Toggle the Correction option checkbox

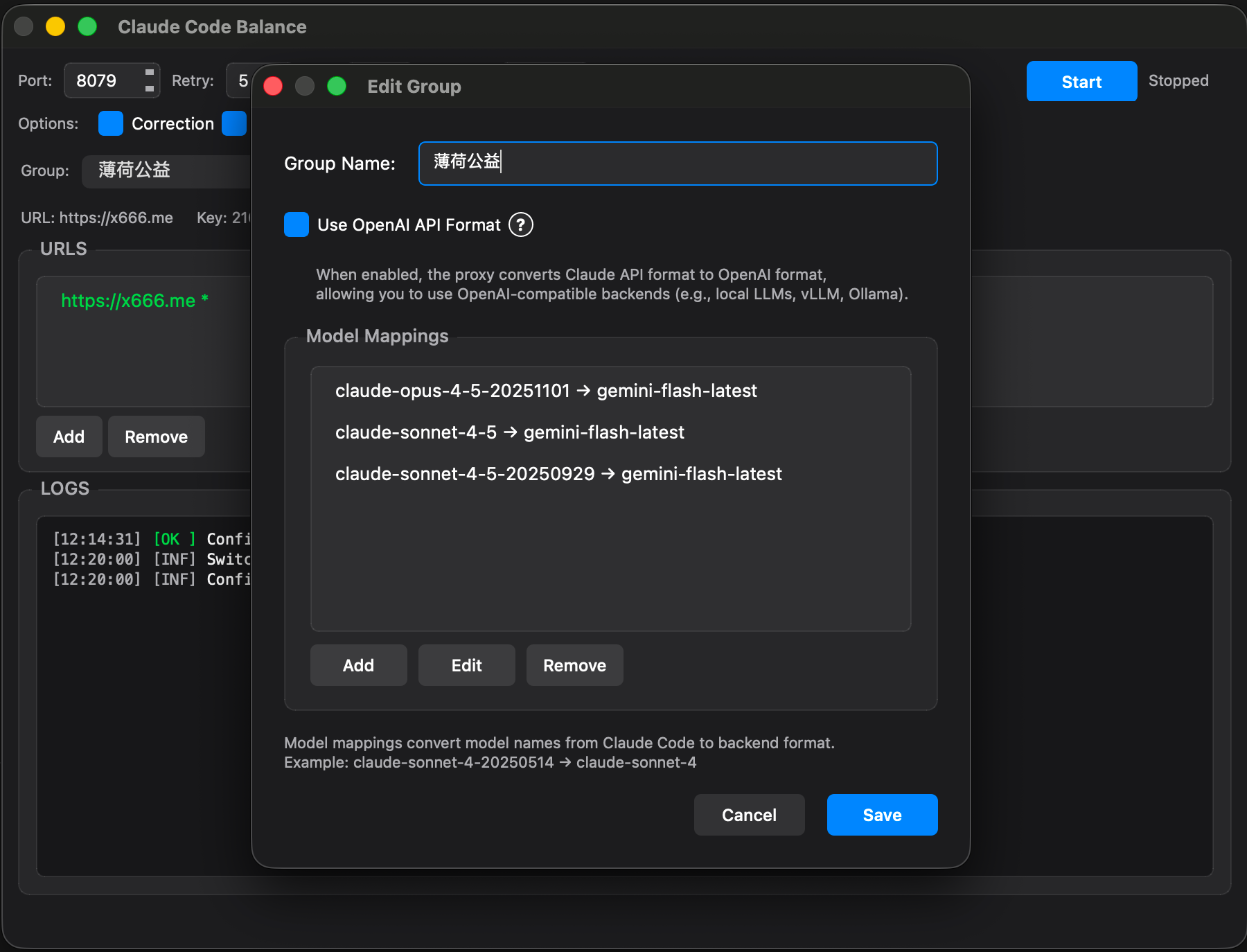111,123
